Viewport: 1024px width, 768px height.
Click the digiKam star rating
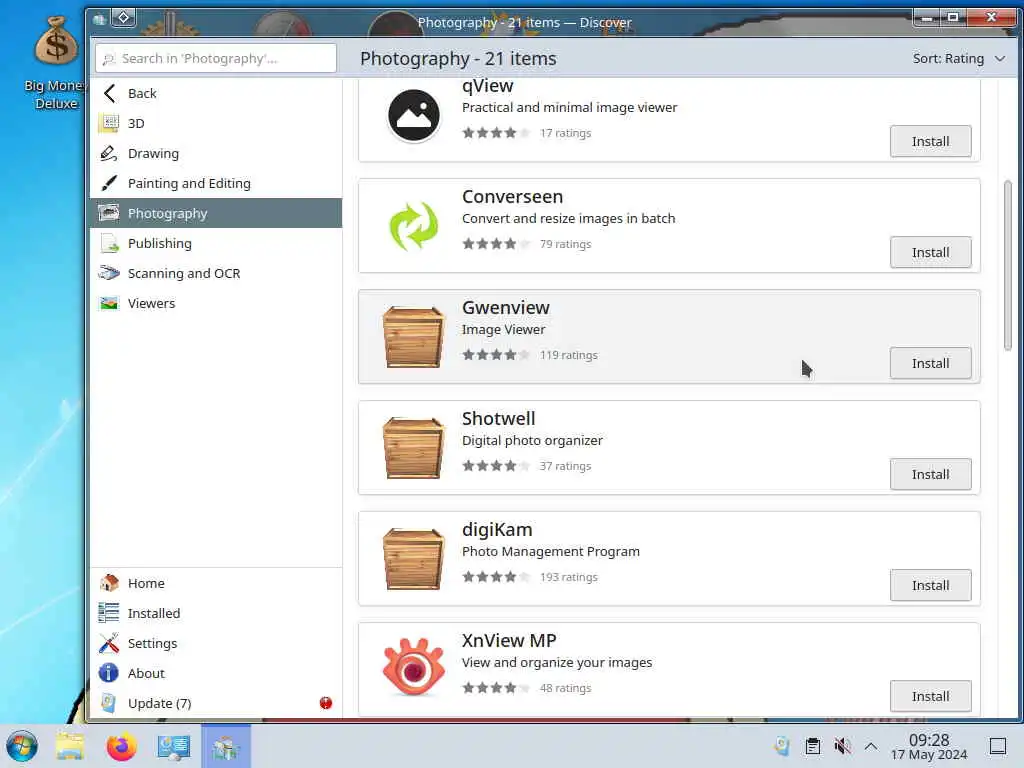coord(496,577)
